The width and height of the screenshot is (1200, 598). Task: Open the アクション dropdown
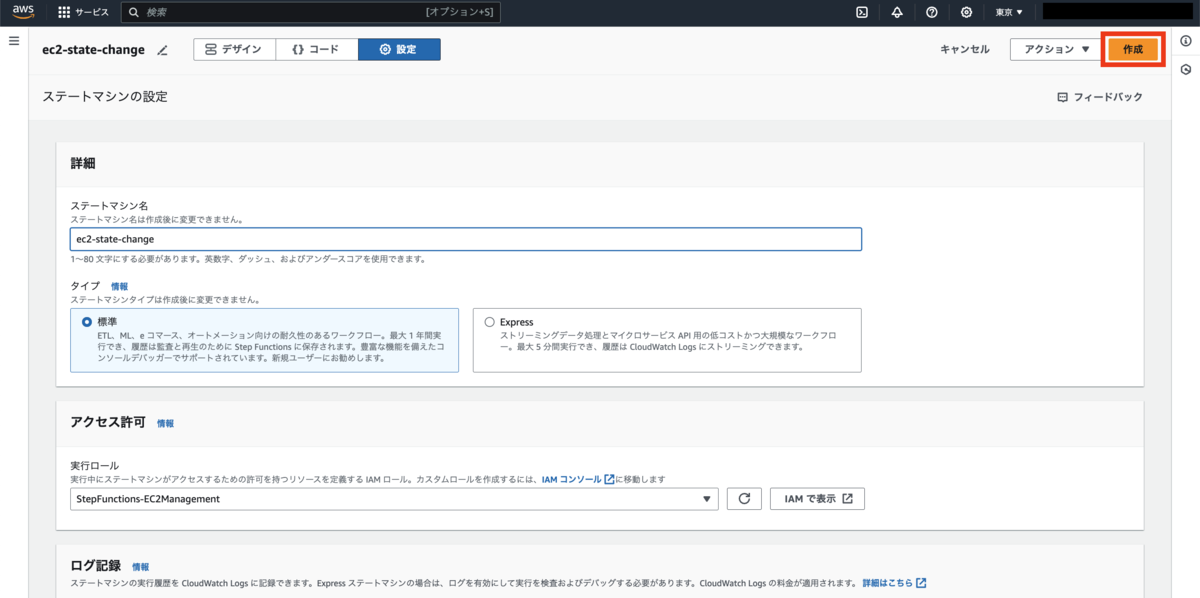[1056, 49]
